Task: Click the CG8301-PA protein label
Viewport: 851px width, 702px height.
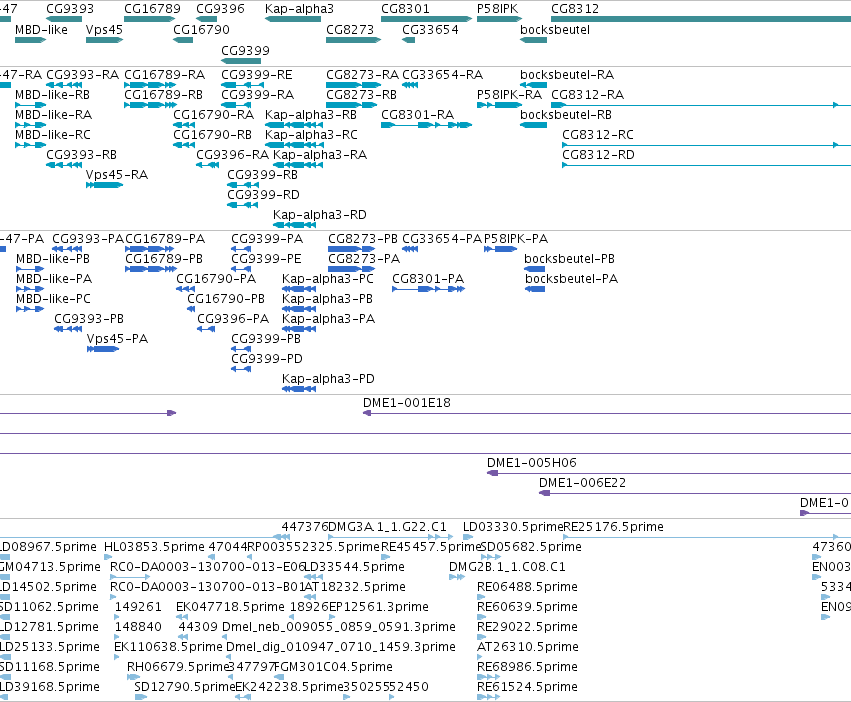Action: tap(428, 279)
